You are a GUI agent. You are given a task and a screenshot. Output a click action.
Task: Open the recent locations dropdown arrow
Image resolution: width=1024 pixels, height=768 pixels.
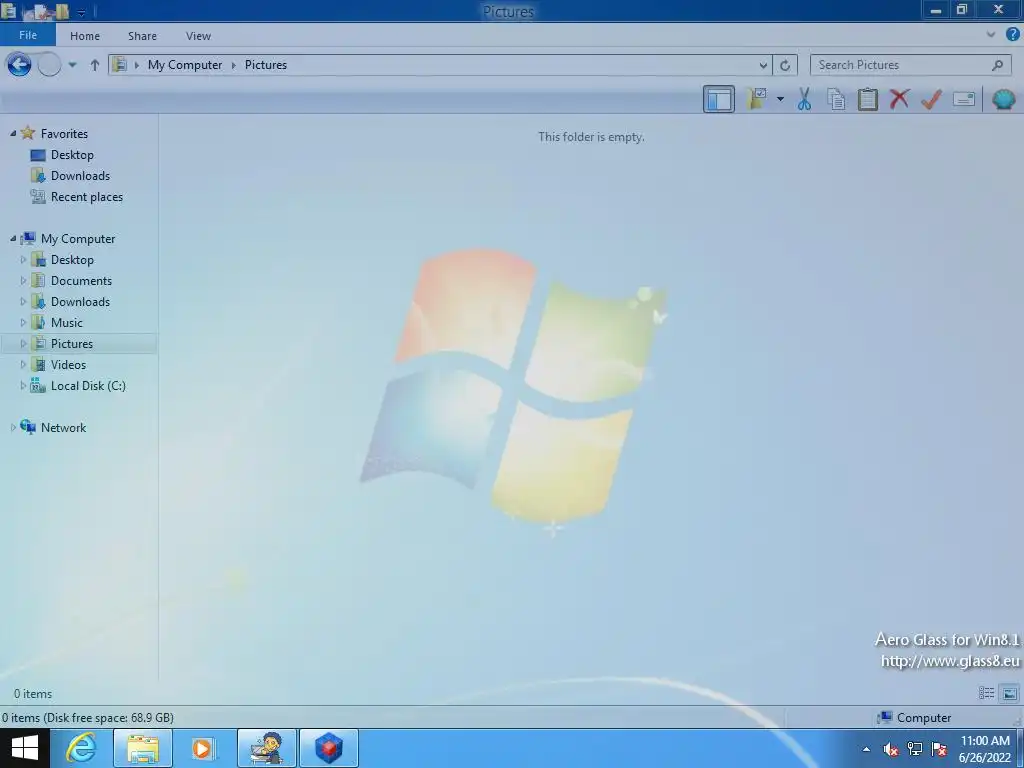click(x=72, y=65)
